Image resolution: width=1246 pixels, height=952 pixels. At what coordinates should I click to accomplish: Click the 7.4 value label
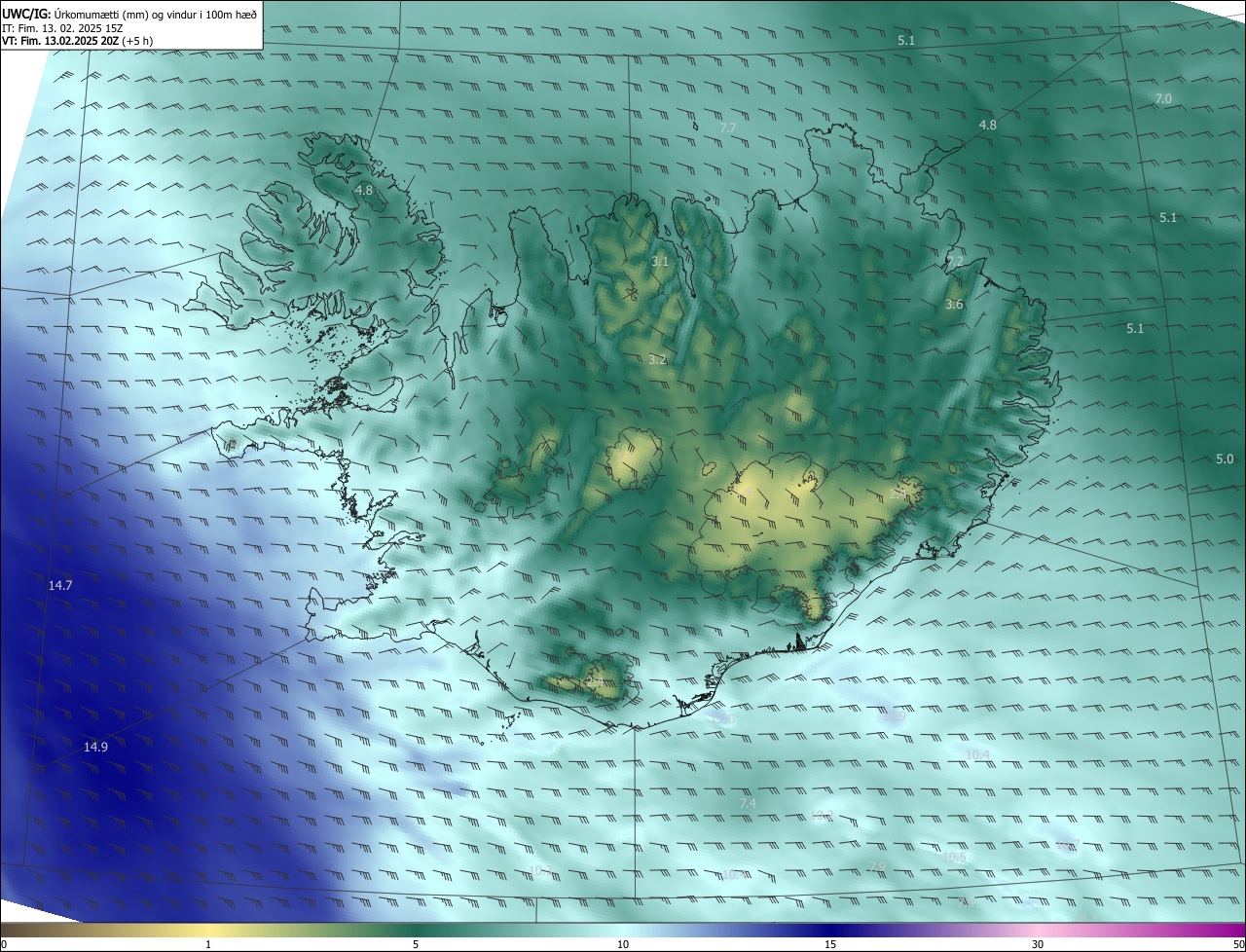pyautogui.click(x=748, y=803)
